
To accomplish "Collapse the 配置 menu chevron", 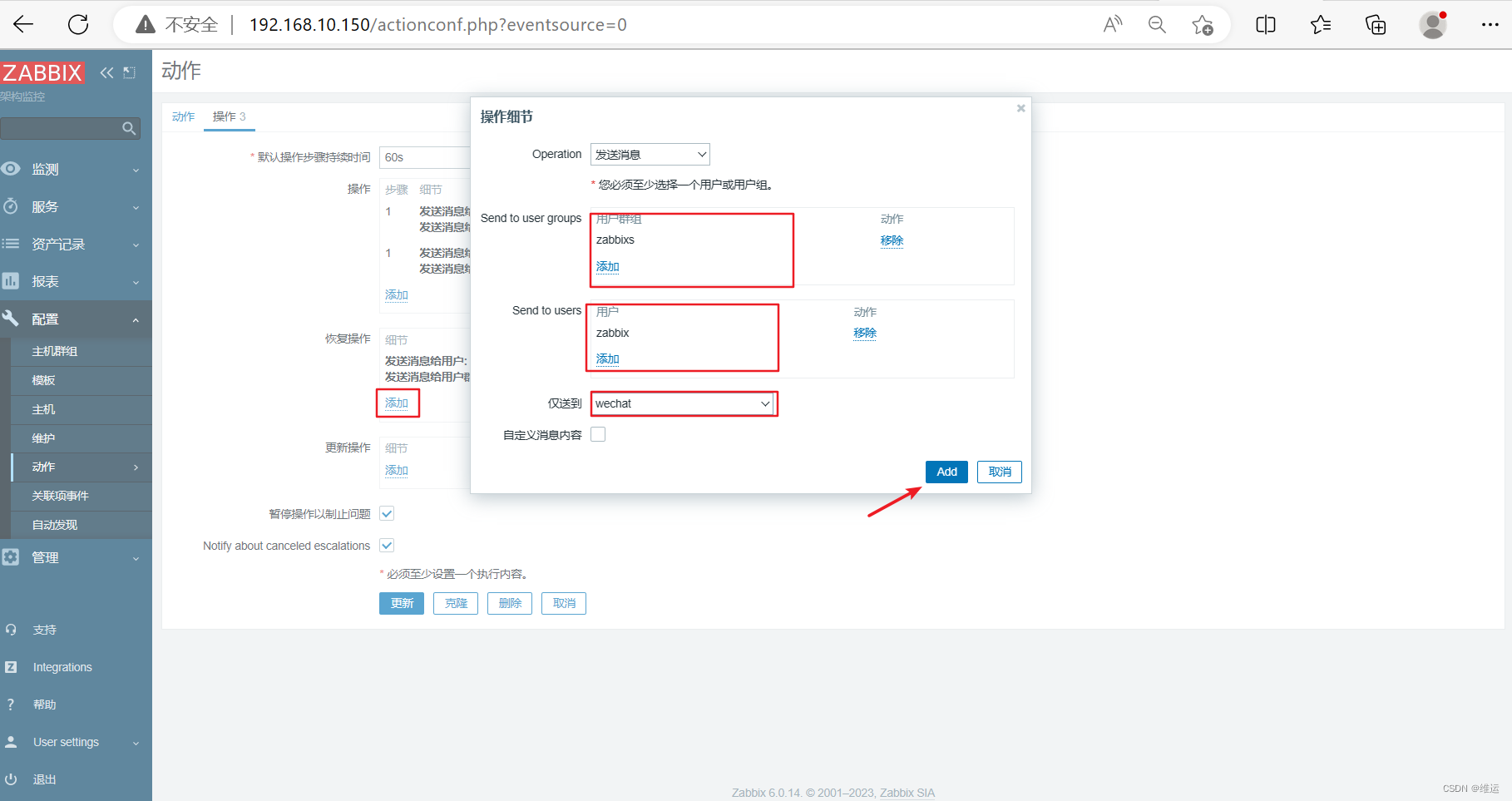I will tap(136, 319).
